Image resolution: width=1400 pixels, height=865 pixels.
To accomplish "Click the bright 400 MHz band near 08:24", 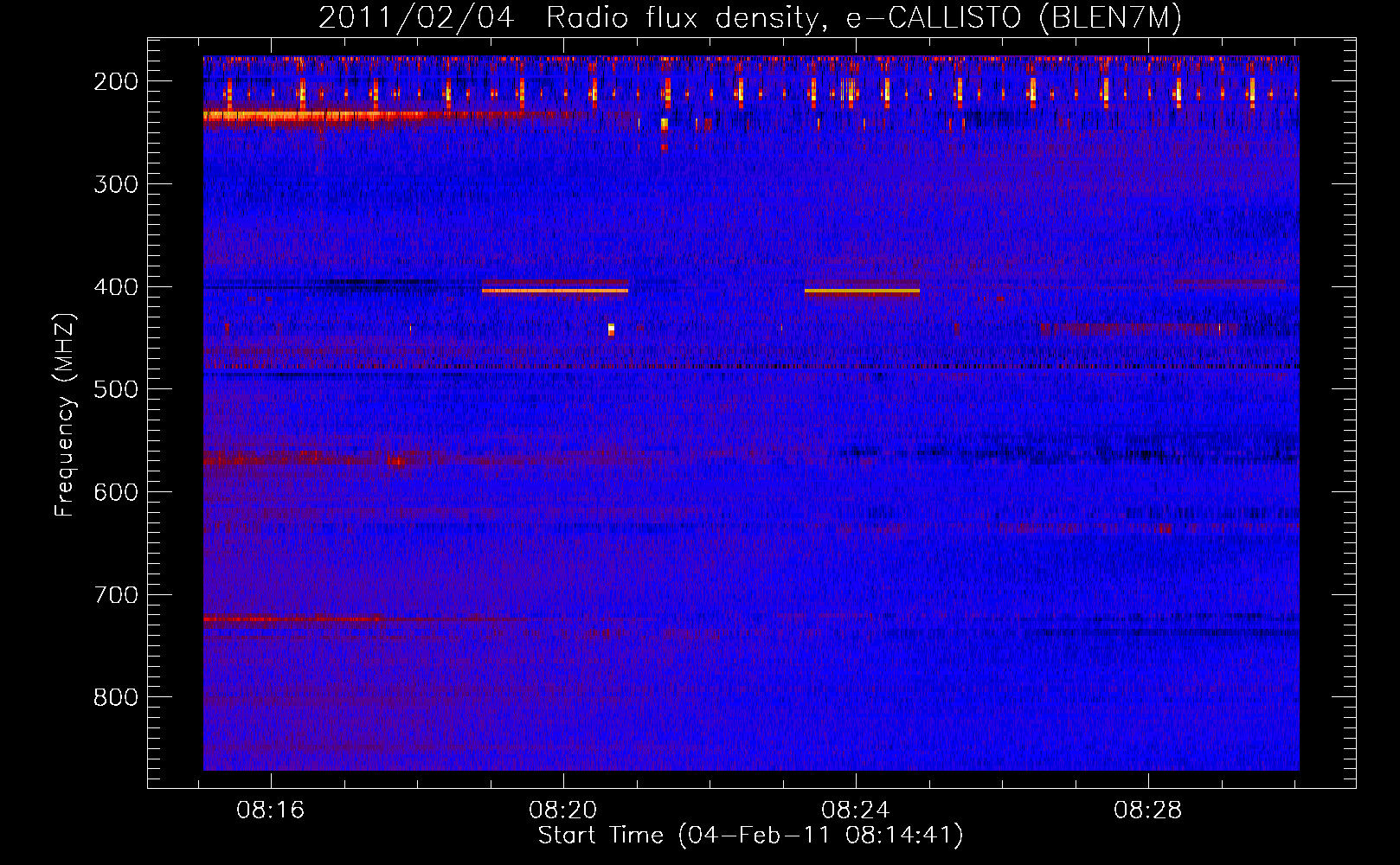I will pyautogui.click(x=862, y=292).
